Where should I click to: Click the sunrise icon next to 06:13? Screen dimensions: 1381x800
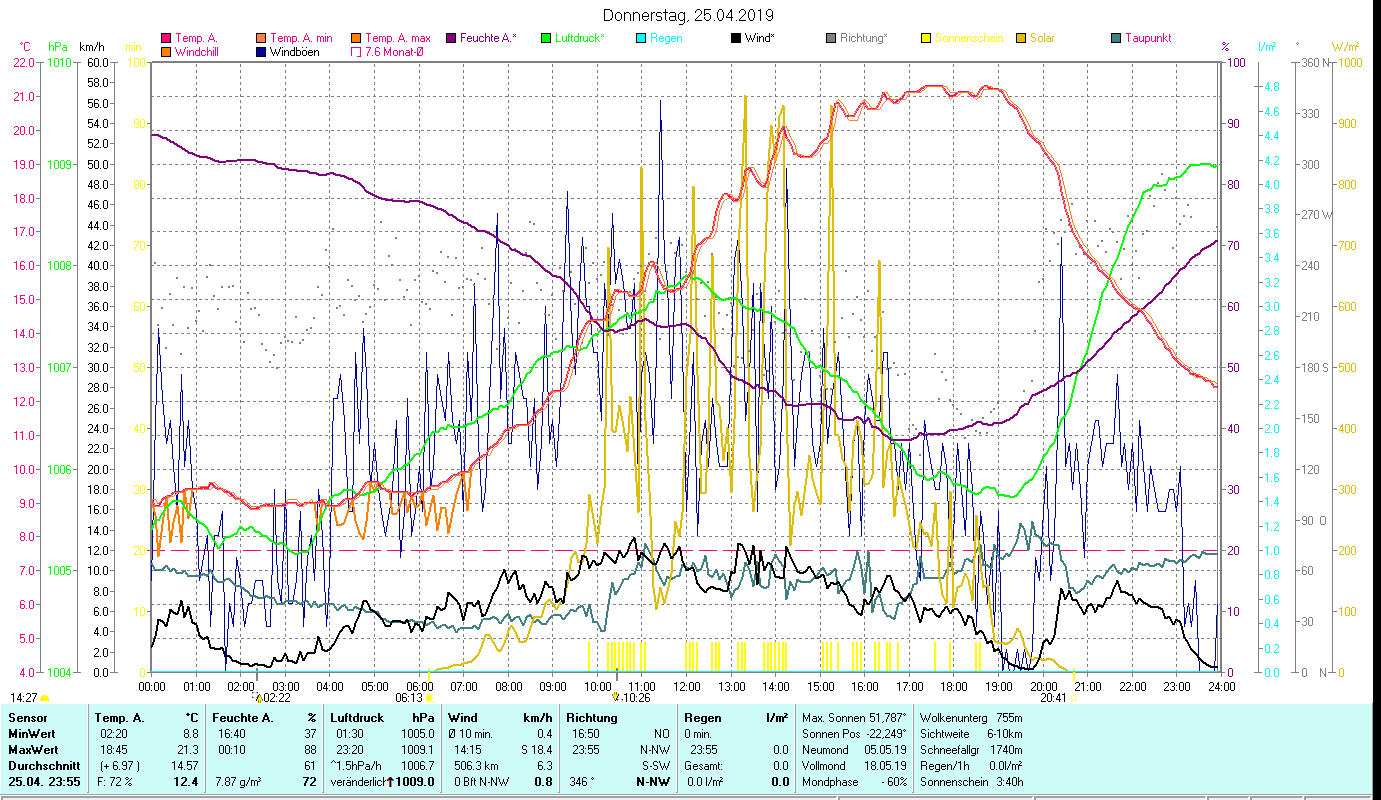429,698
